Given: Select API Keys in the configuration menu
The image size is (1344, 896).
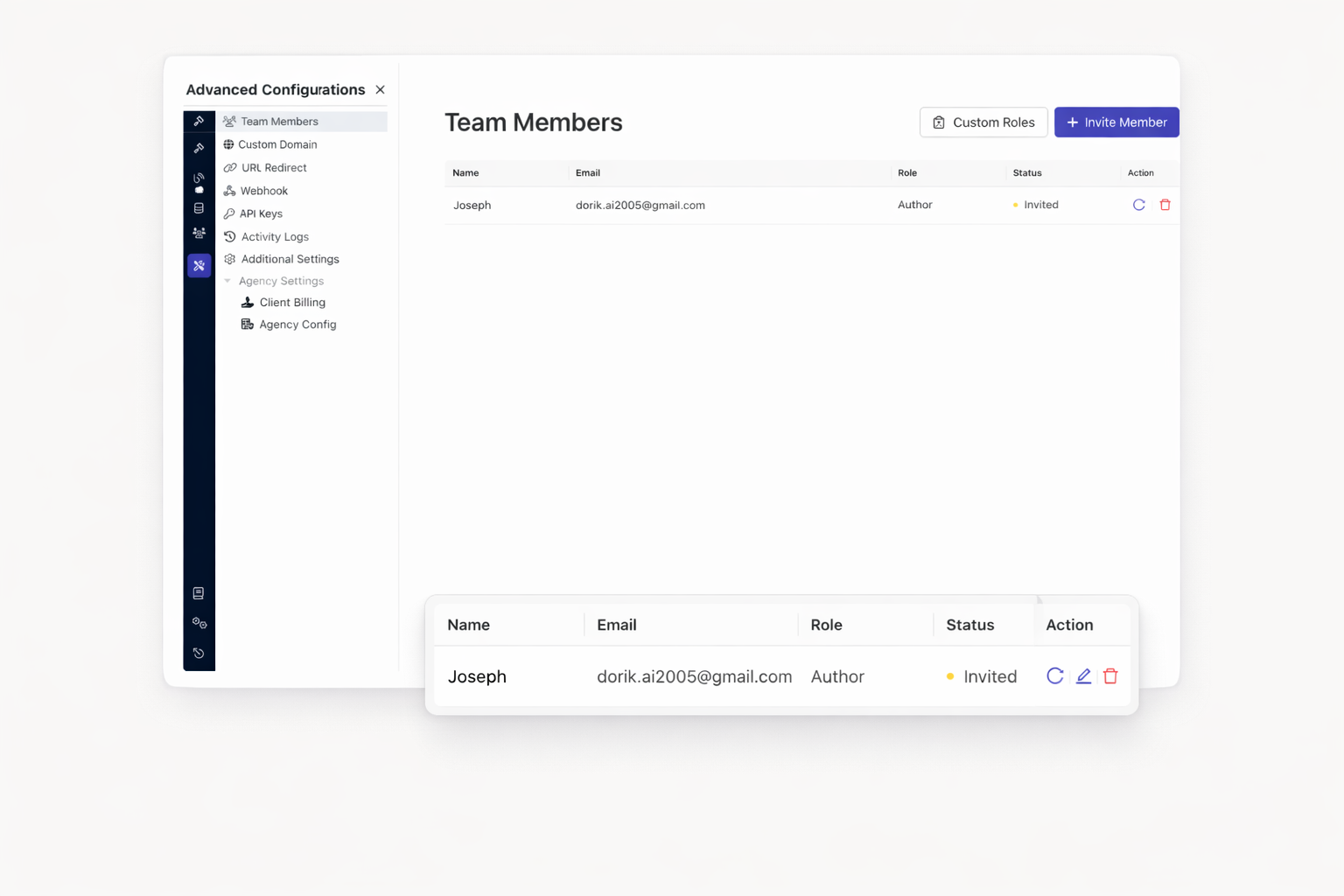Looking at the screenshot, I should click(261, 213).
